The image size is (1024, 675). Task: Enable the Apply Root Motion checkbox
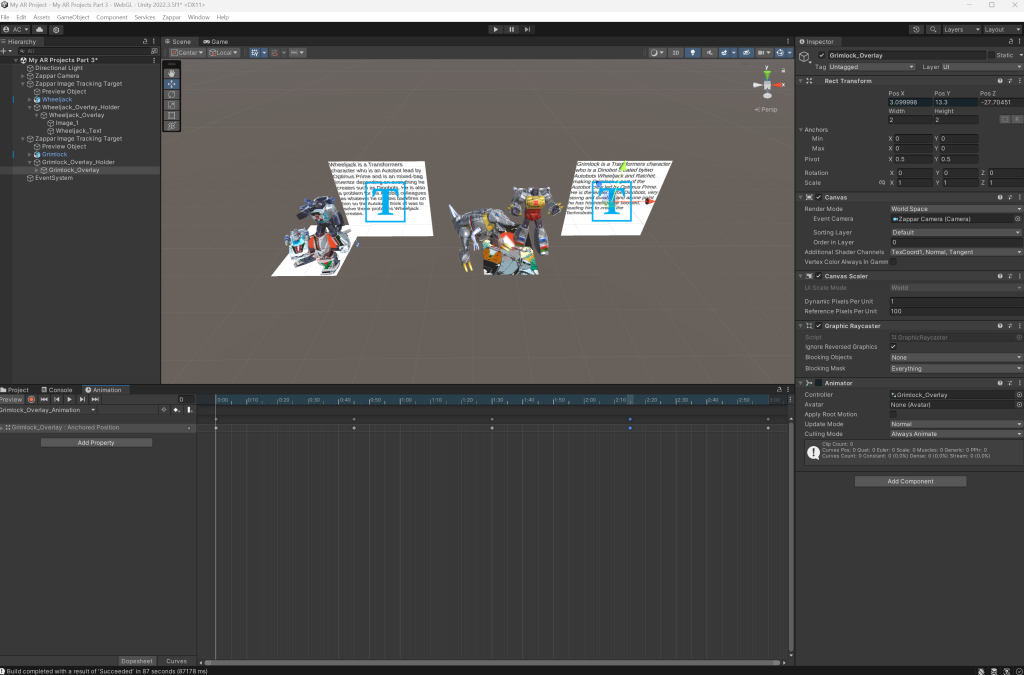point(893,414)
